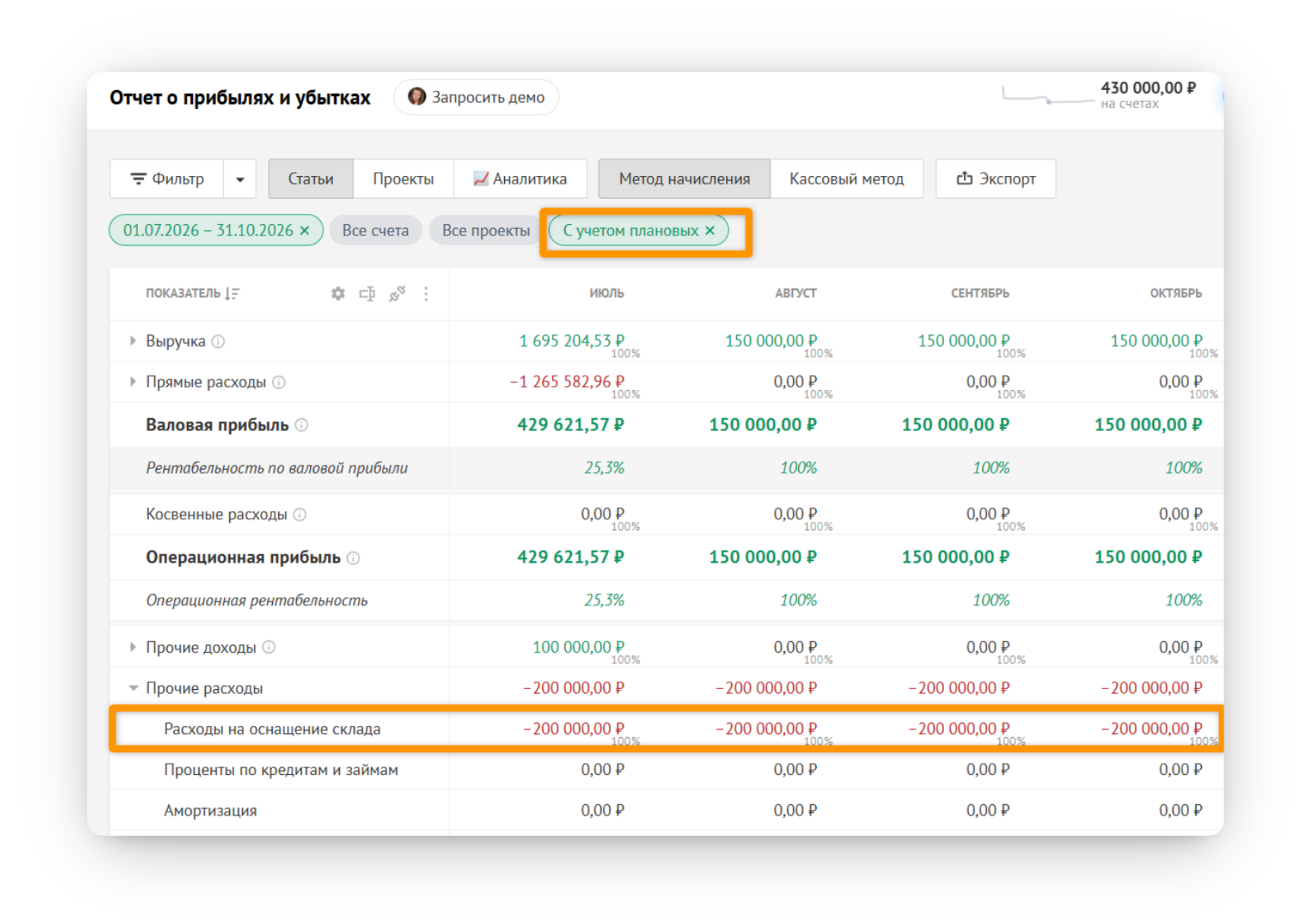
Task: Open the three-dot more options menu
Action: point(426,294)
